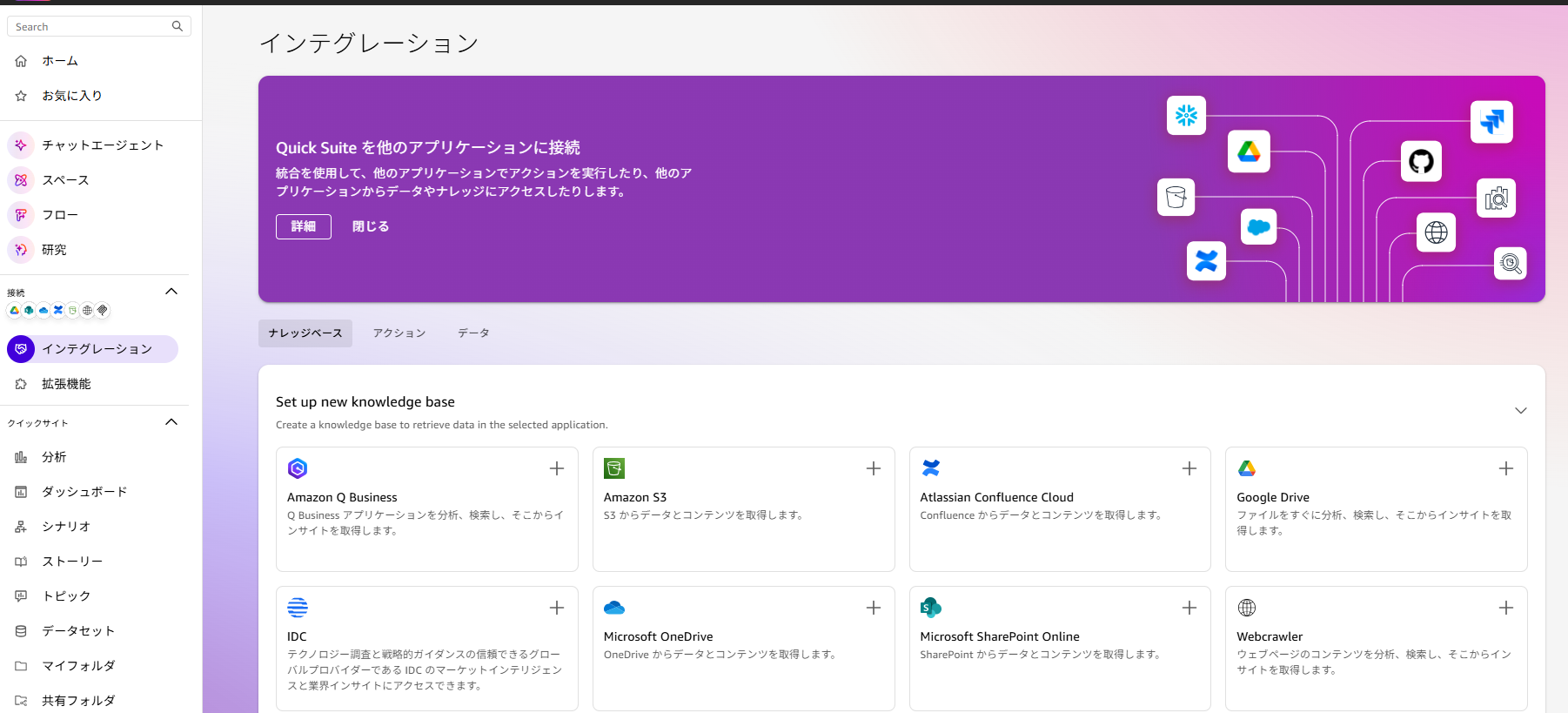Click the SharePoint logo on its card
Screen dimensions: 1568x713
point(931,608)
